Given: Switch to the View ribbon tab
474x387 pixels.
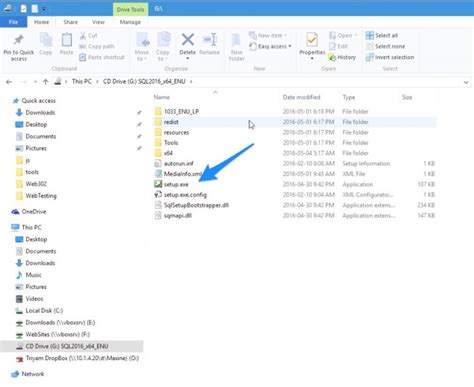Looking at the screenshot, I should point(98,22).
